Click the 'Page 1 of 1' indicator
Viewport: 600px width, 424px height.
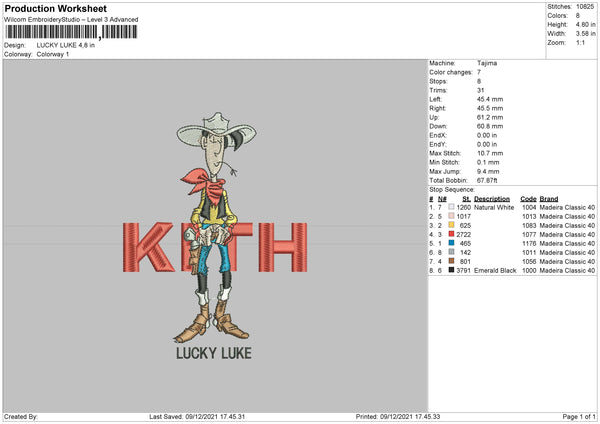[579, 417]
